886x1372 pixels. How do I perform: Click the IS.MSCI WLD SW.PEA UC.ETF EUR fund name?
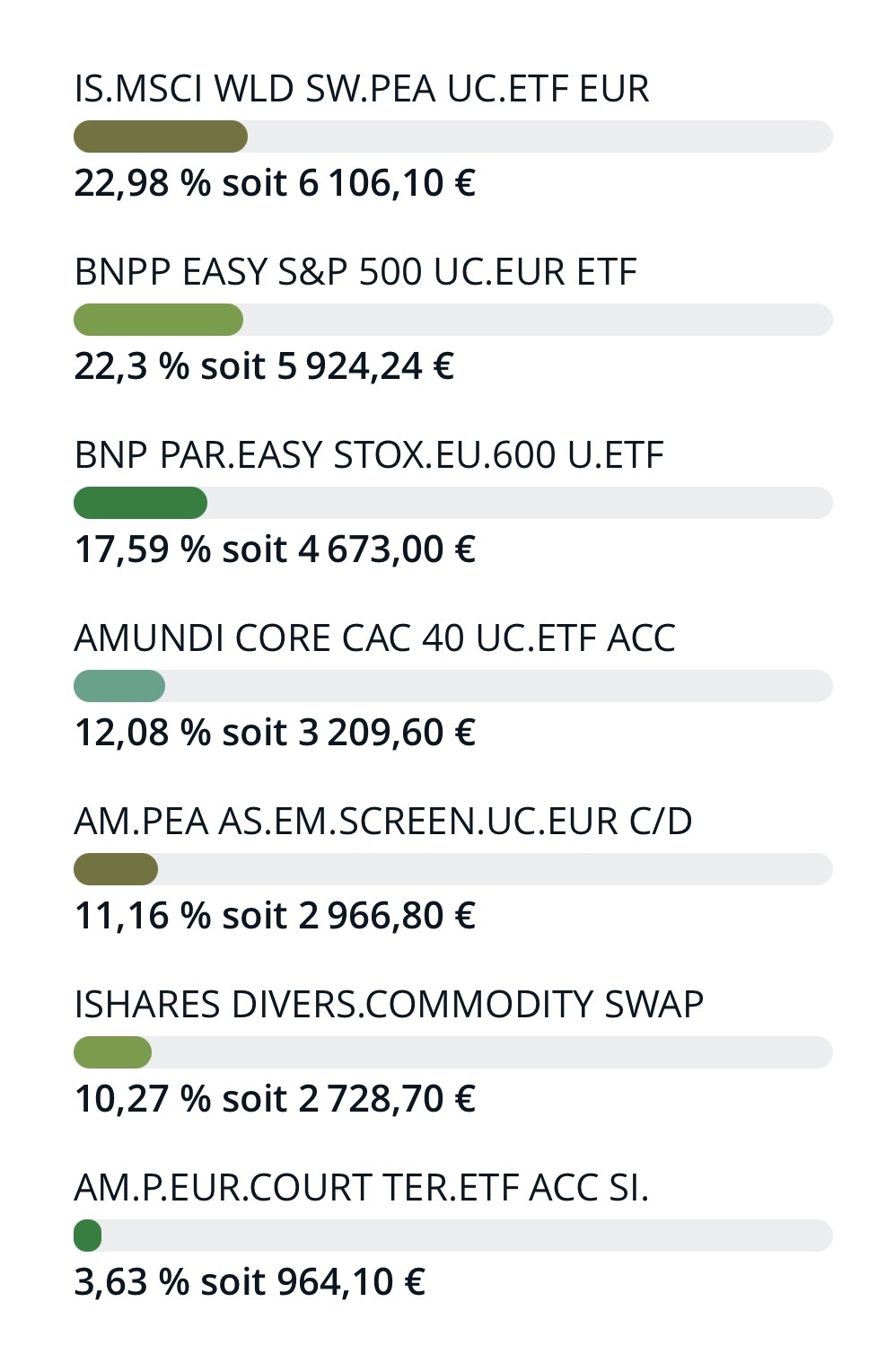tap(361, 89)
